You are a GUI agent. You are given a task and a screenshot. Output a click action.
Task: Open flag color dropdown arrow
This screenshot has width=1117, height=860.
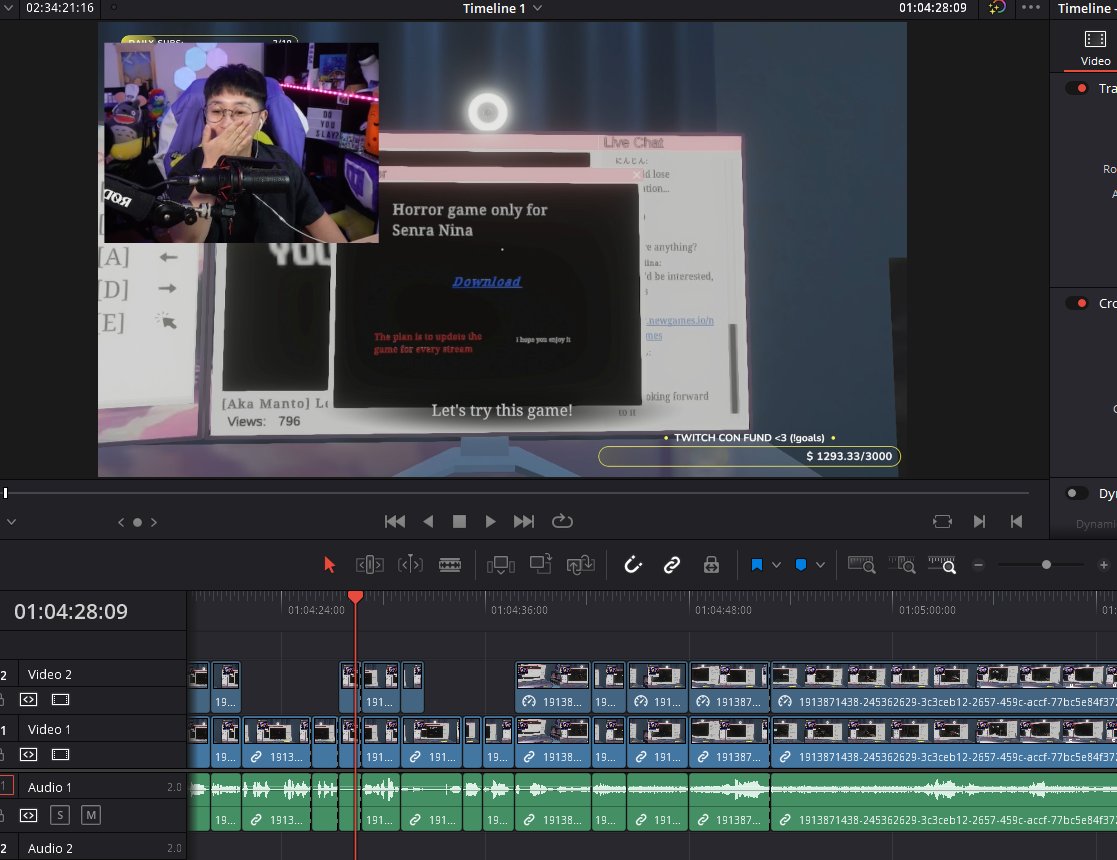[776, 565]
